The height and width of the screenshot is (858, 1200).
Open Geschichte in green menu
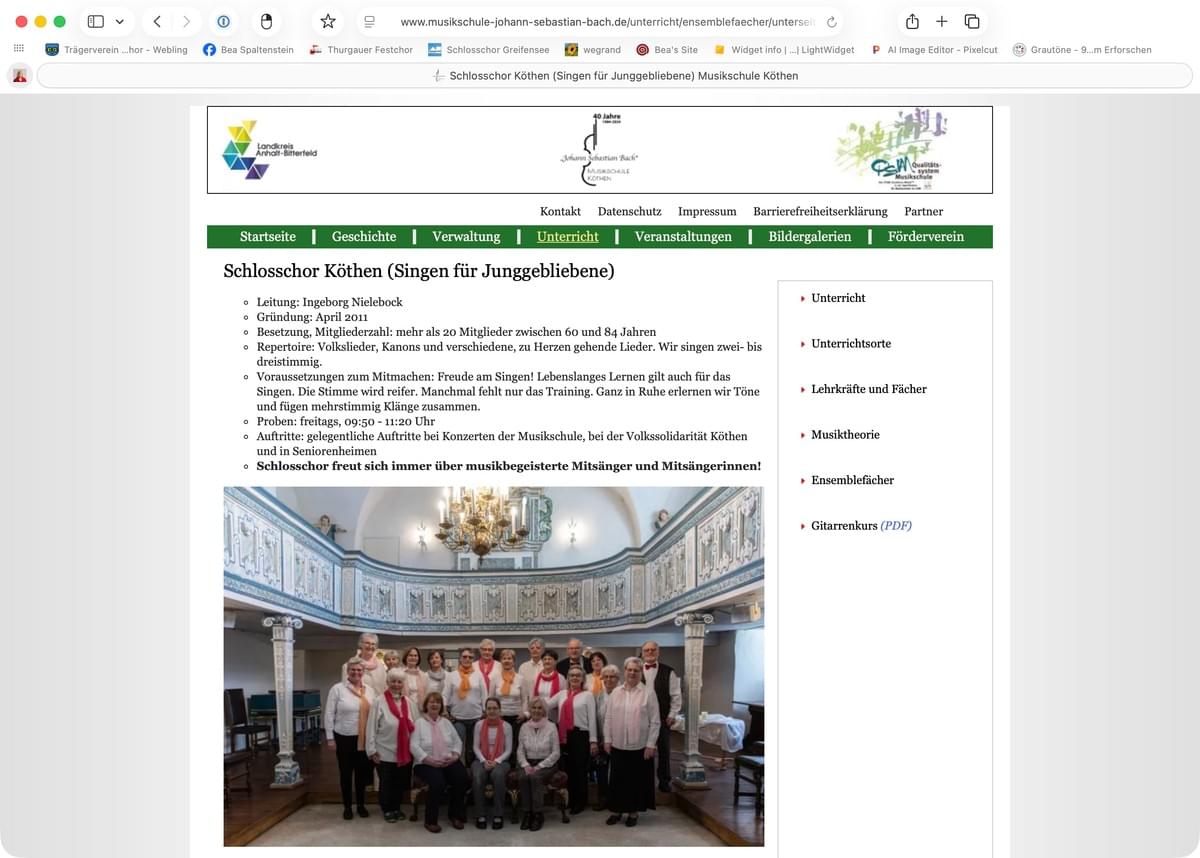[x=364, y=237]
